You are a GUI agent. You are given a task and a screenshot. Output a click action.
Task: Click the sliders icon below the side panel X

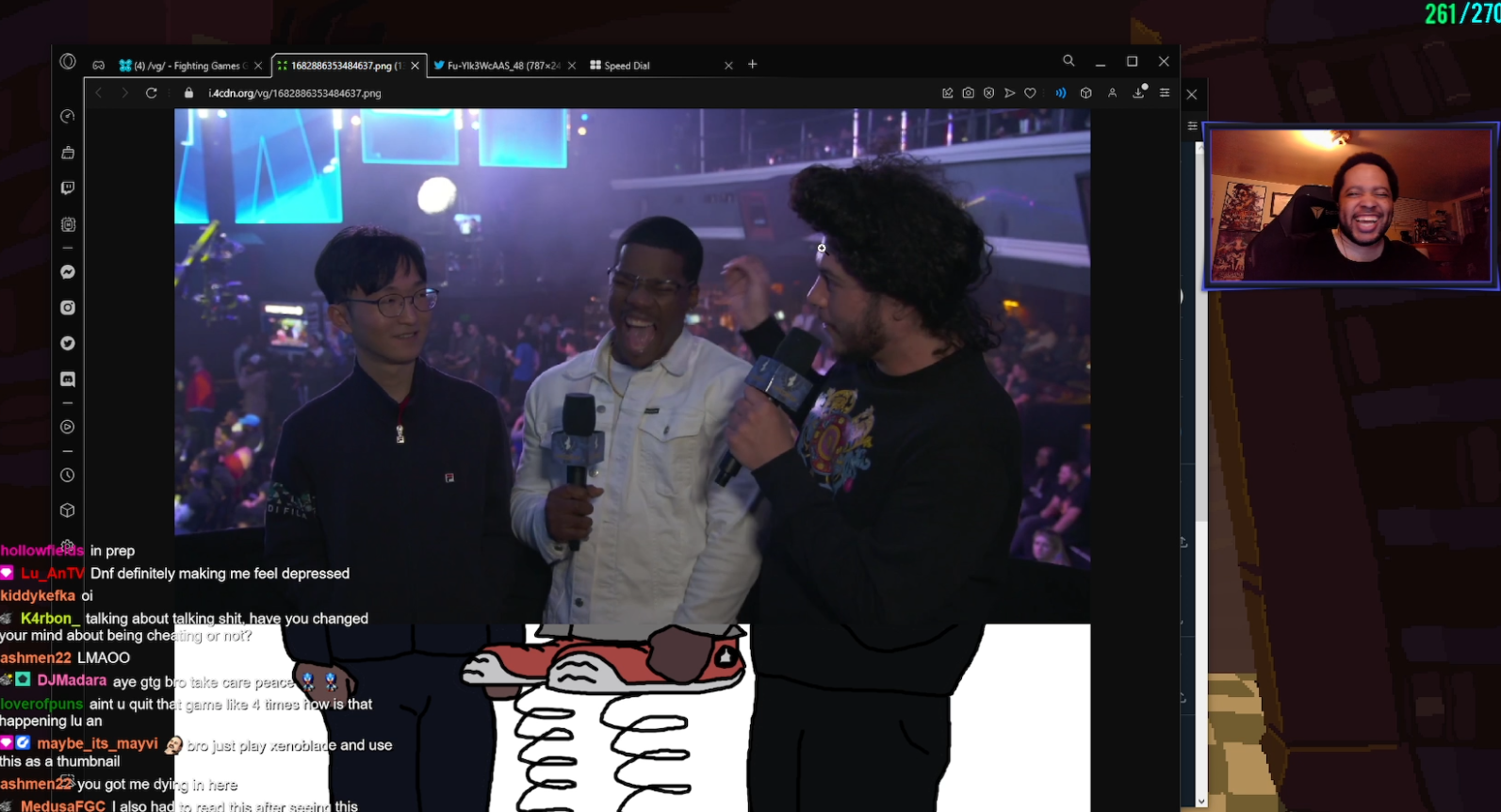[1192, 125]
